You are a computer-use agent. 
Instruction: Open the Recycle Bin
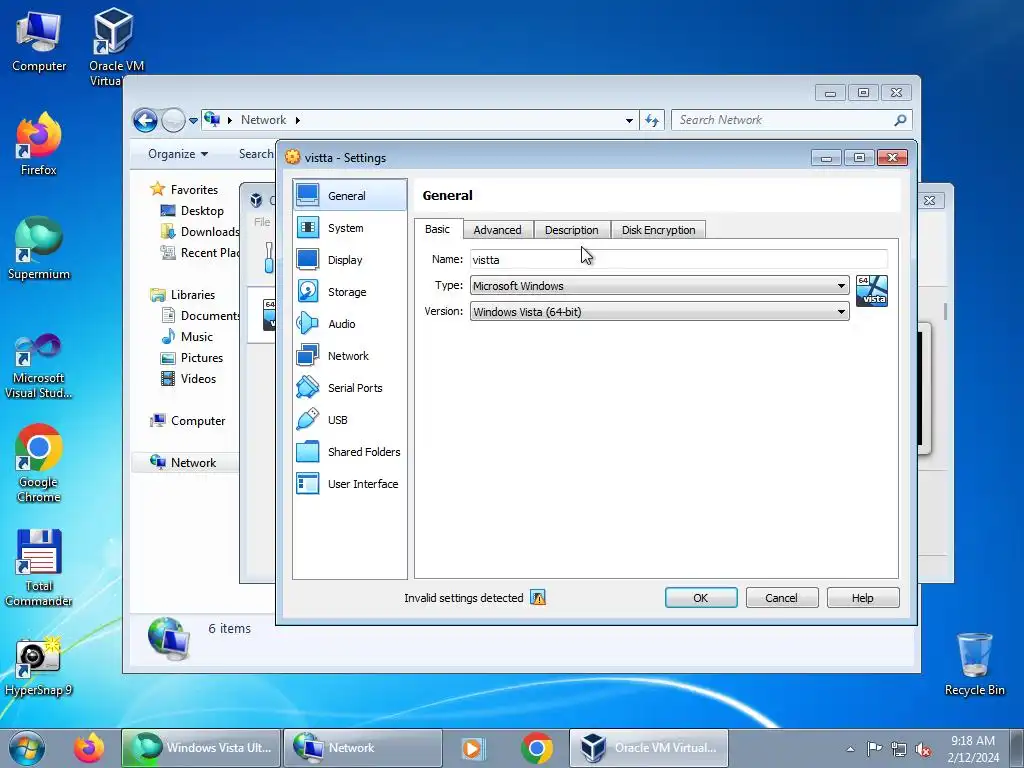(974, 664)
